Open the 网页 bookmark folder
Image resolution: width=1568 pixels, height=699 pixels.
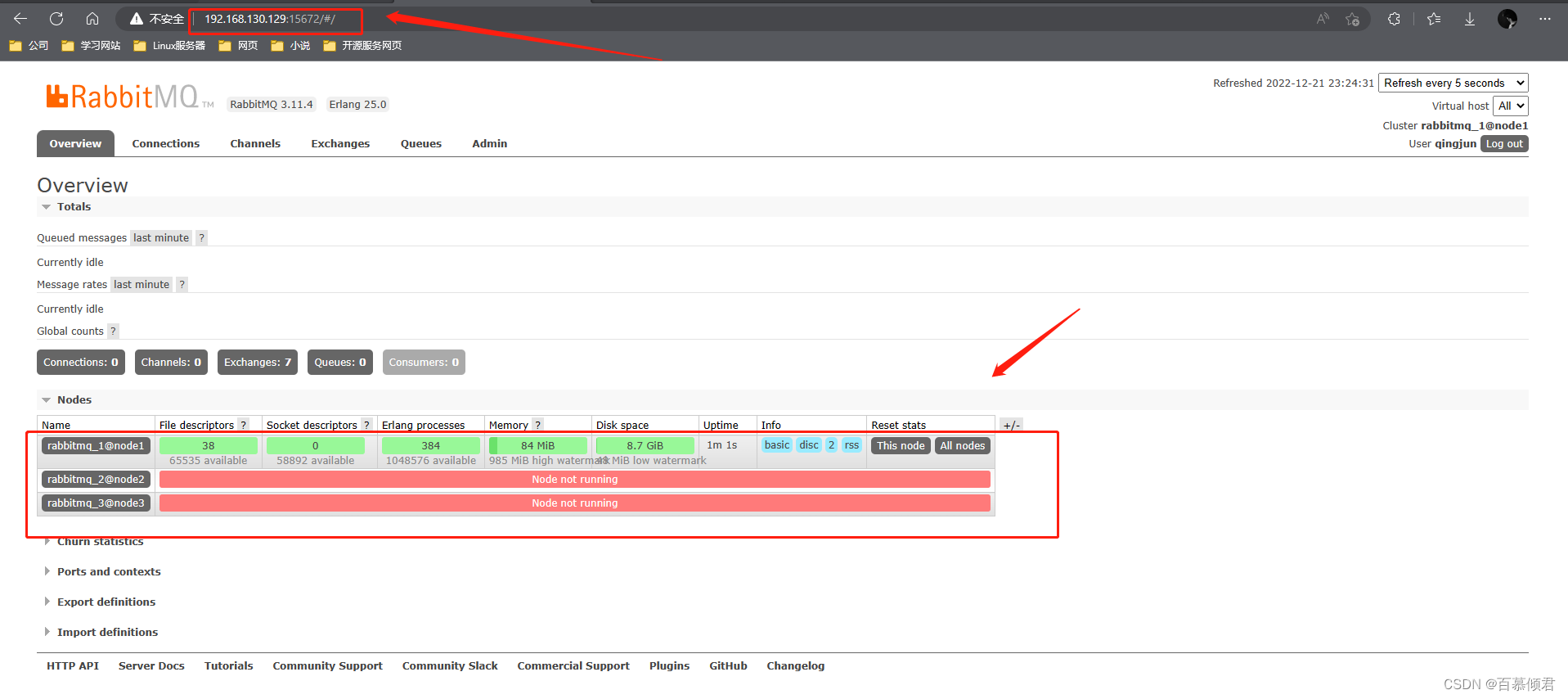coord(238,46)
